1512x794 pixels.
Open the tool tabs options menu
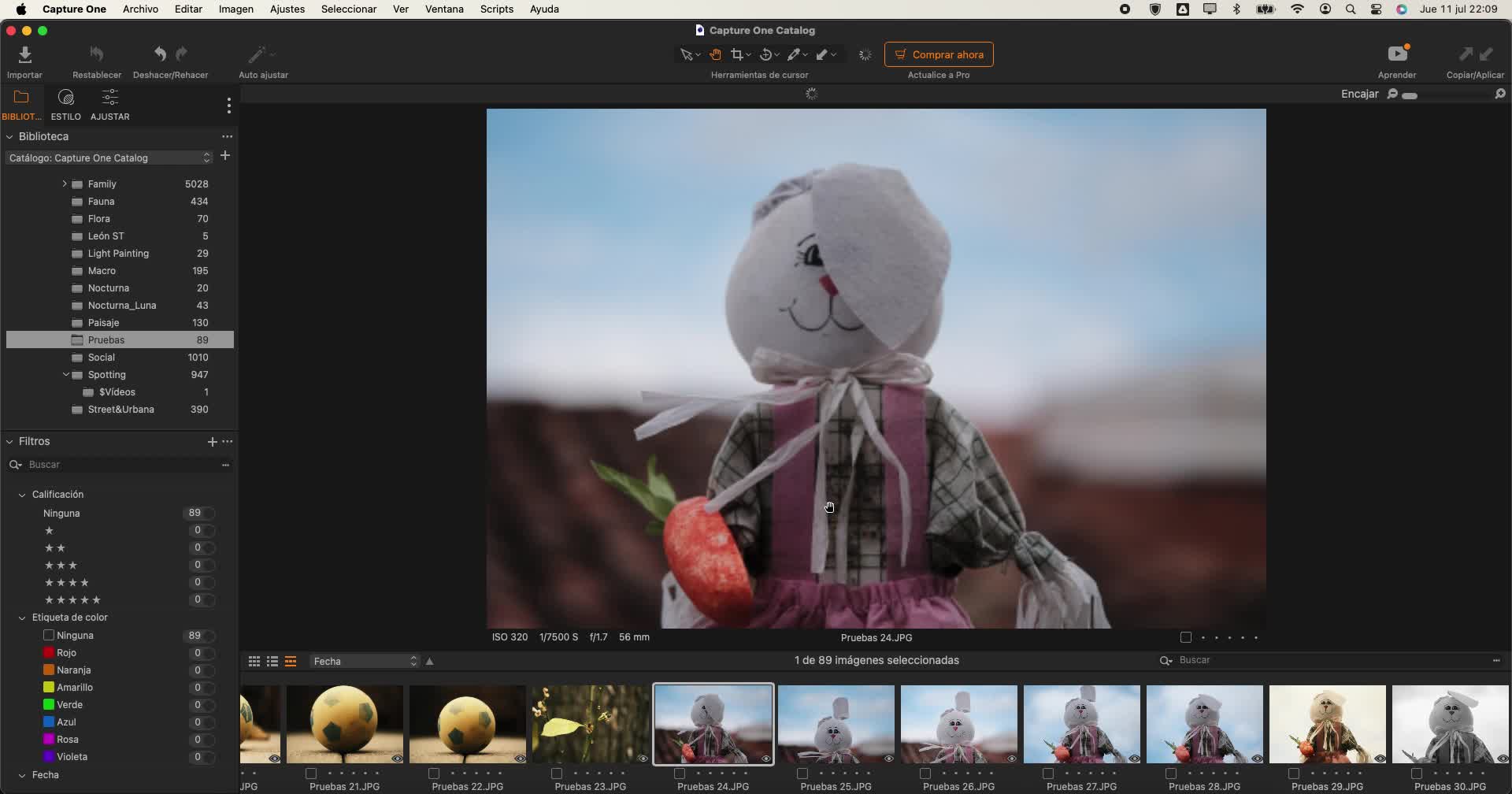click(x=229, y=105)
